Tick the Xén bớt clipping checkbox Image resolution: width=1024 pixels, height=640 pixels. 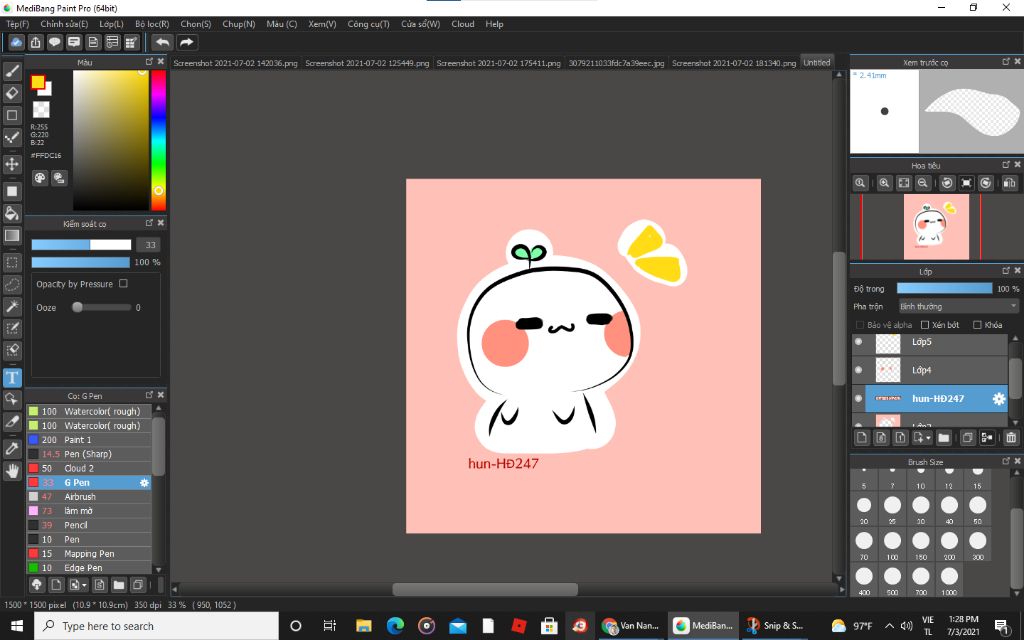click(925, 325)
